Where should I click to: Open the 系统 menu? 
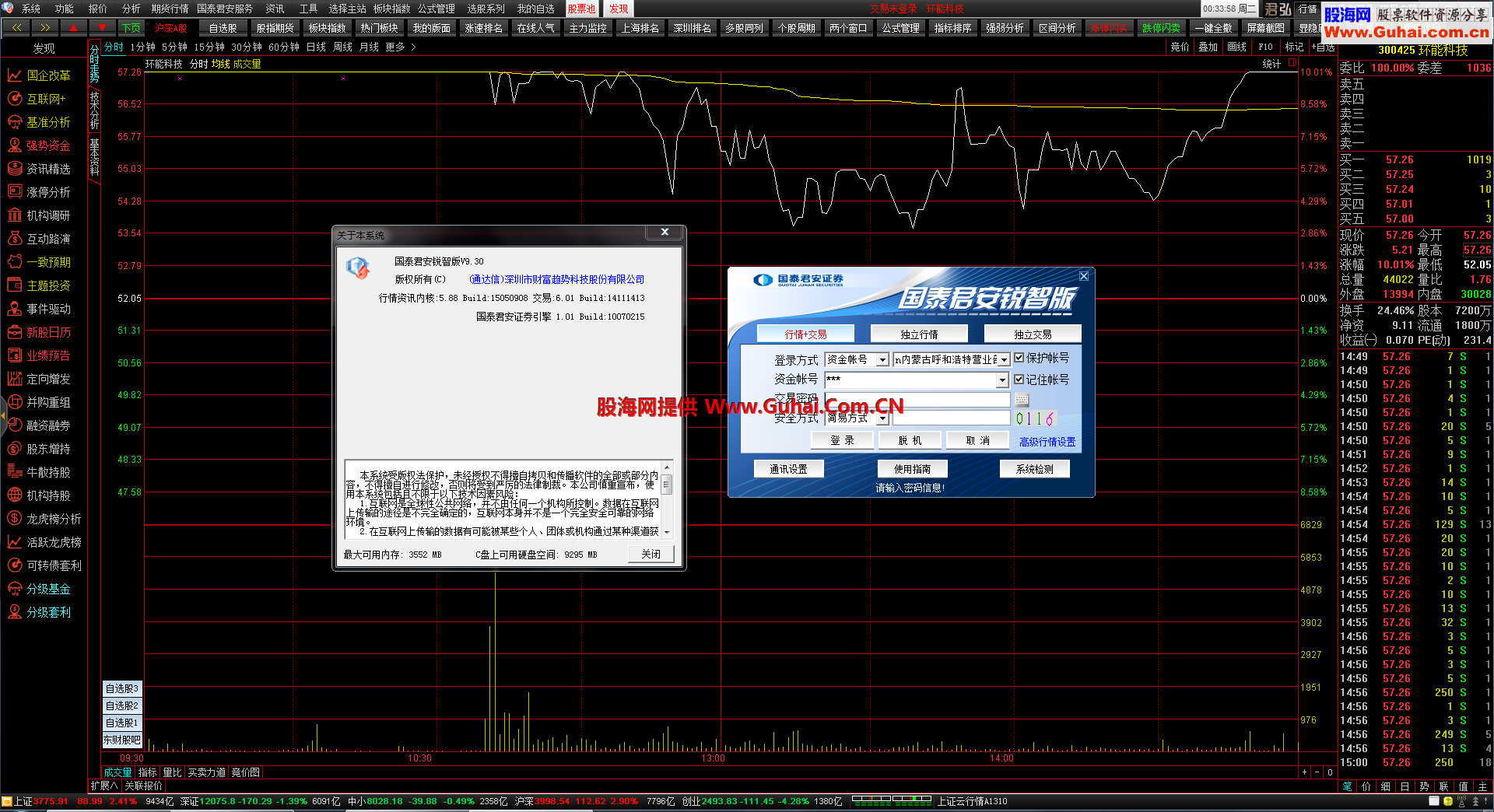[31, 9]
